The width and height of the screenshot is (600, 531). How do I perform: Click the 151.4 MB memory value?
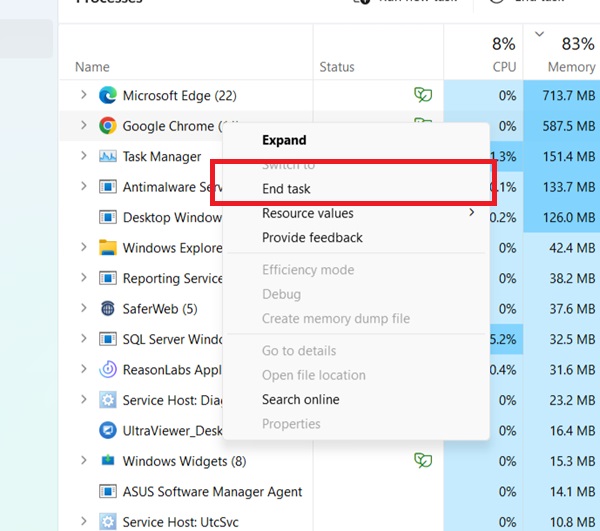(x=569, y=156)
